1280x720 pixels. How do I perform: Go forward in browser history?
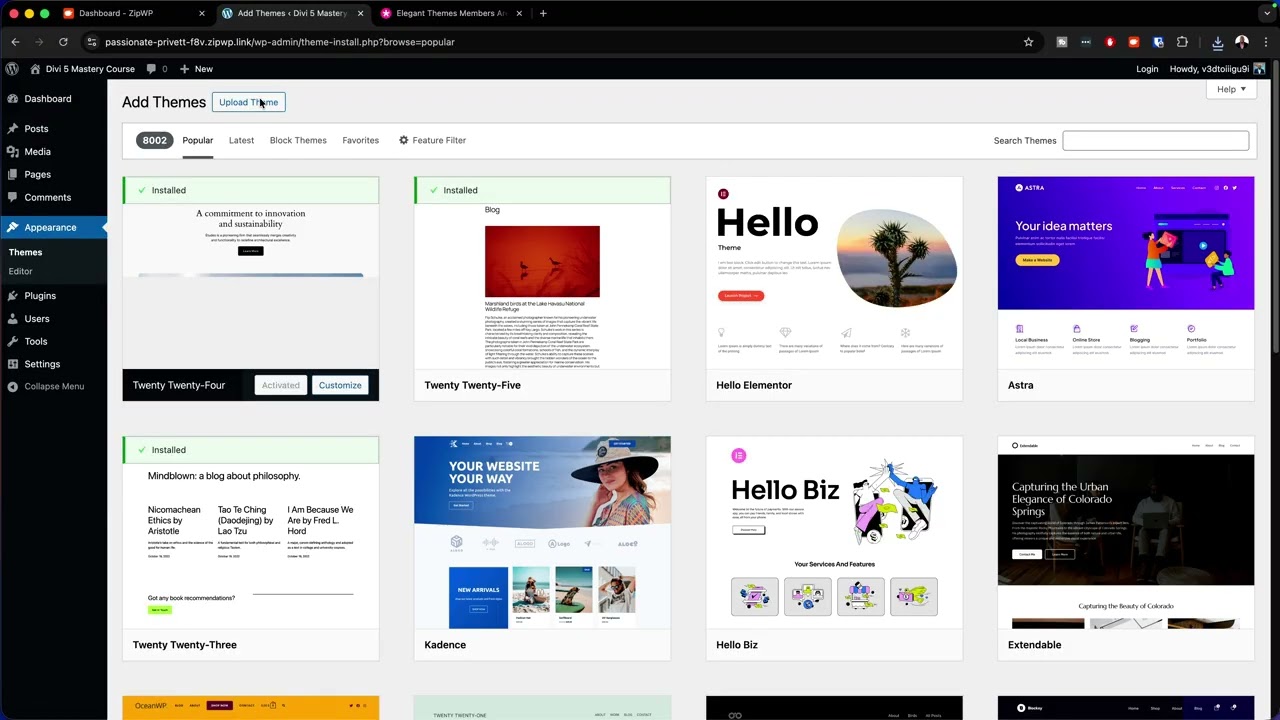39,42
